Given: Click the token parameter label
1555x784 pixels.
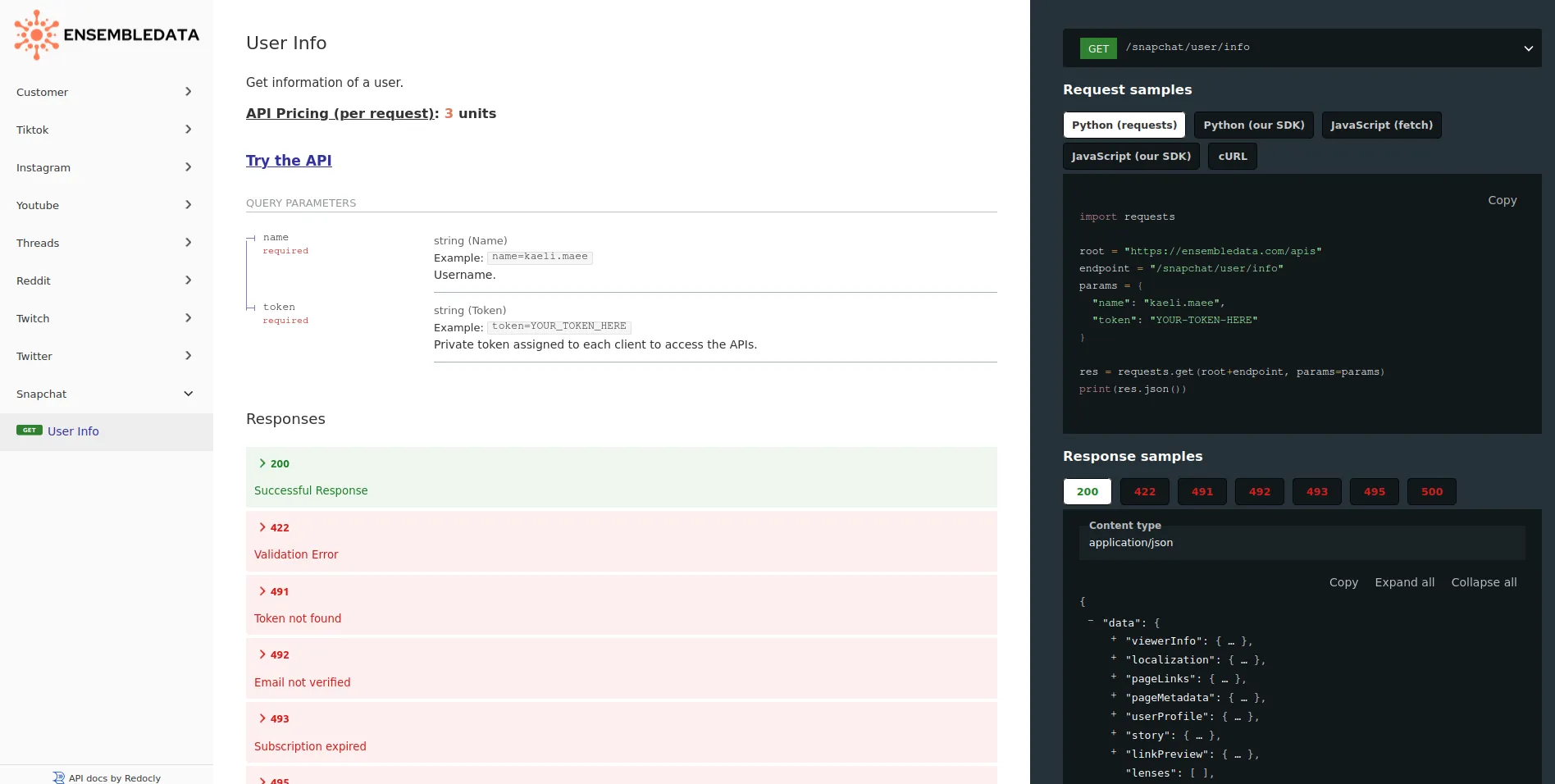Looking at the screenshot, I should click(279, 308).
